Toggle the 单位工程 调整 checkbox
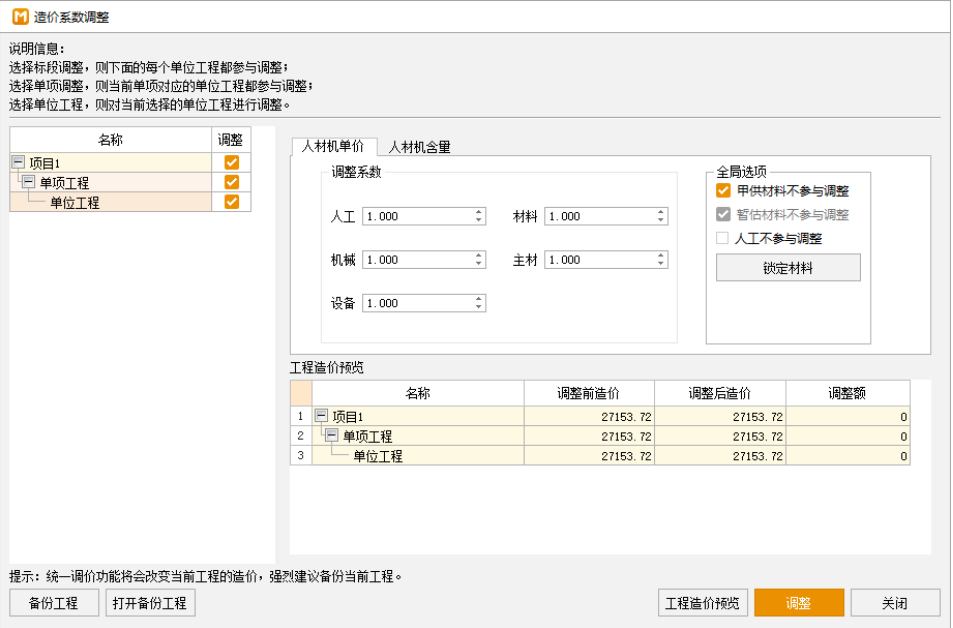Screen dimensions: 953x628 click(x=231, y=202)
